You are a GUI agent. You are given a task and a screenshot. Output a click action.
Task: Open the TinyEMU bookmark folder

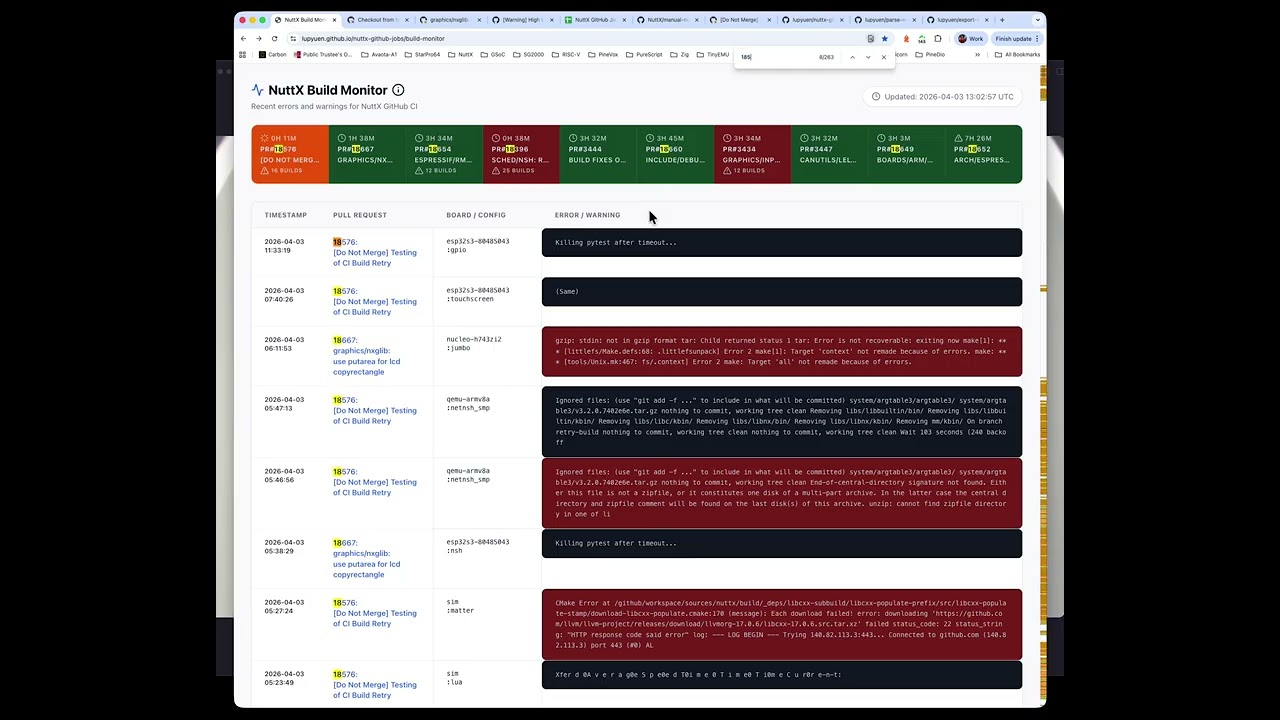713,55
